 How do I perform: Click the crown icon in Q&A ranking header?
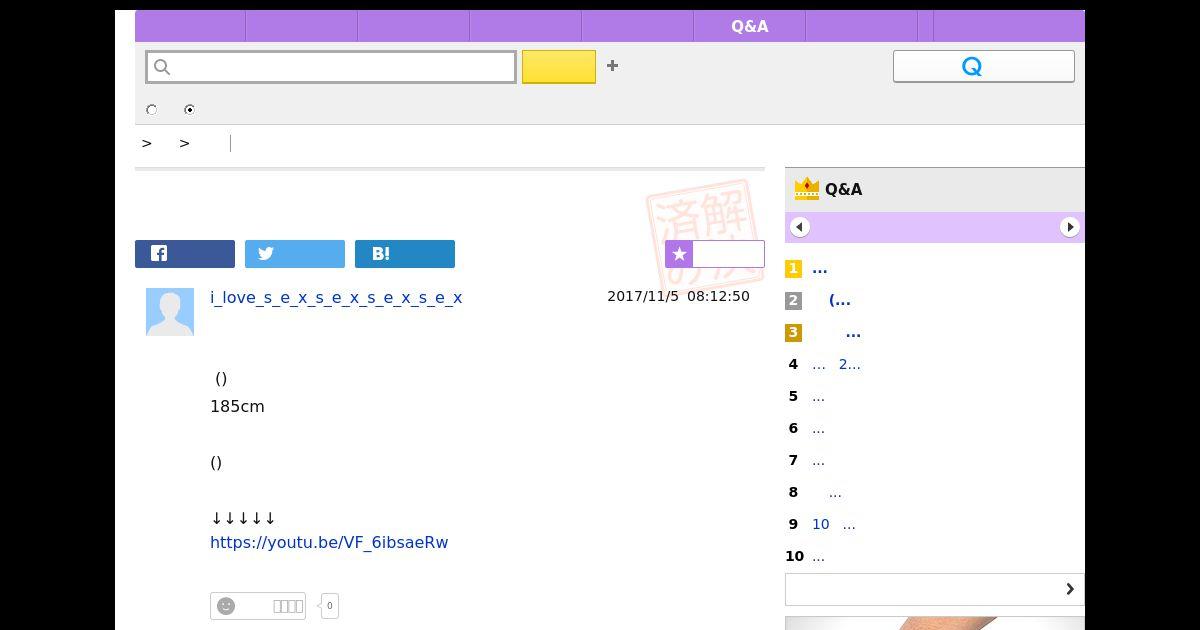[807, 188]
